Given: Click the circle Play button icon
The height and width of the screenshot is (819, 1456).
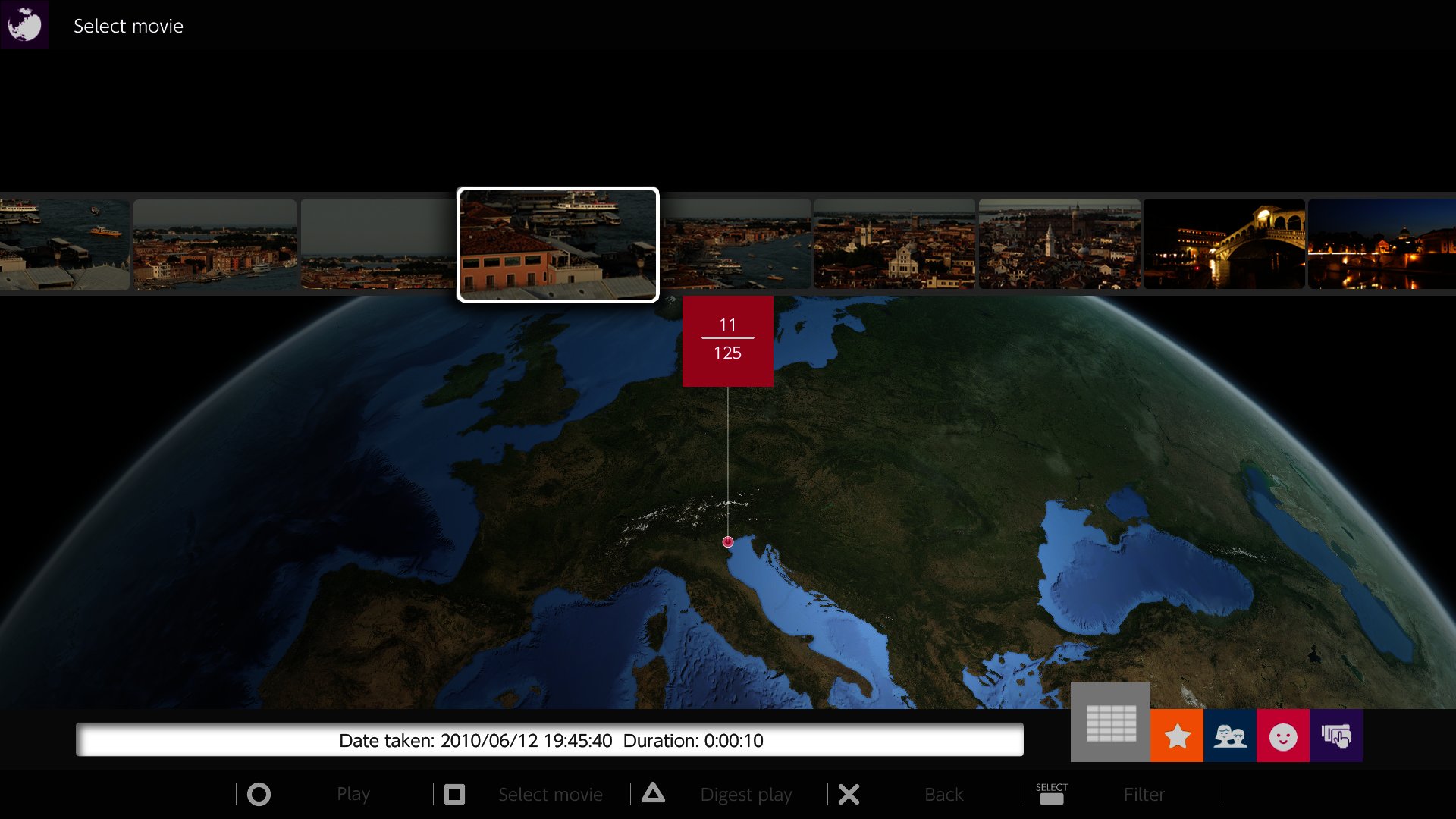Looking at the screenshot, I should (259, 795).
